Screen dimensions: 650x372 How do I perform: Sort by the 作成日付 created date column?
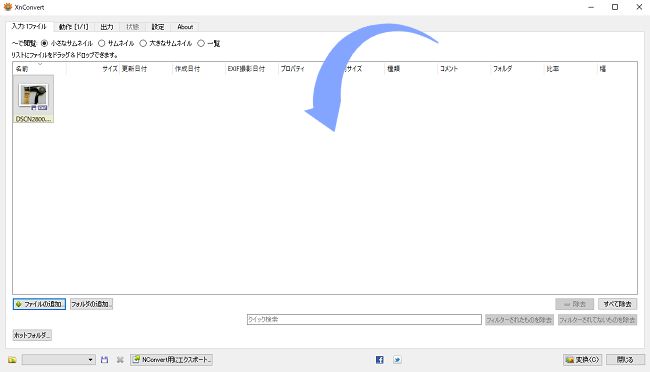[x=199, y=69]
